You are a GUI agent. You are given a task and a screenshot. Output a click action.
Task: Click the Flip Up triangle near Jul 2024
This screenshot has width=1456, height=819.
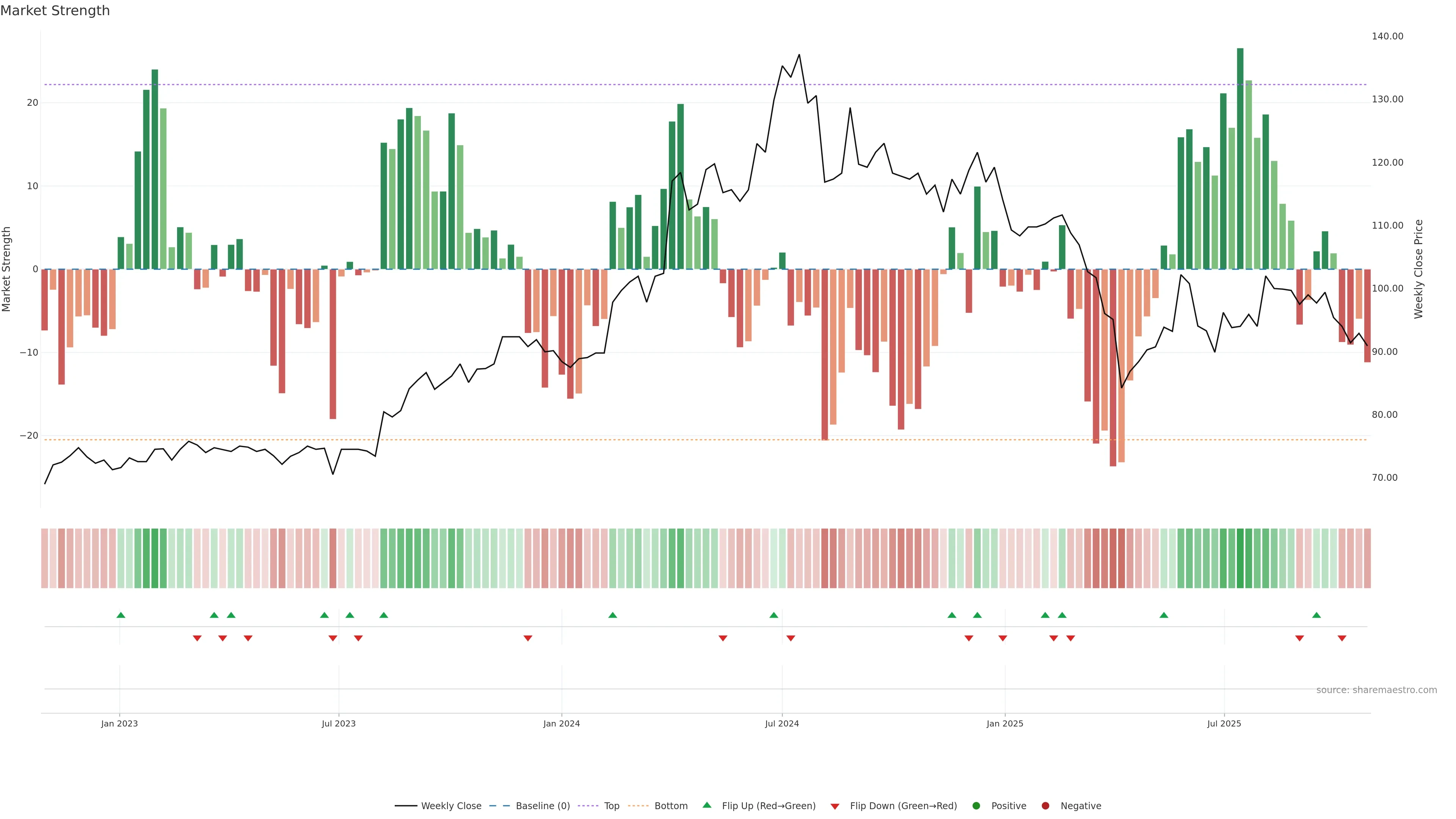point(774,615)
